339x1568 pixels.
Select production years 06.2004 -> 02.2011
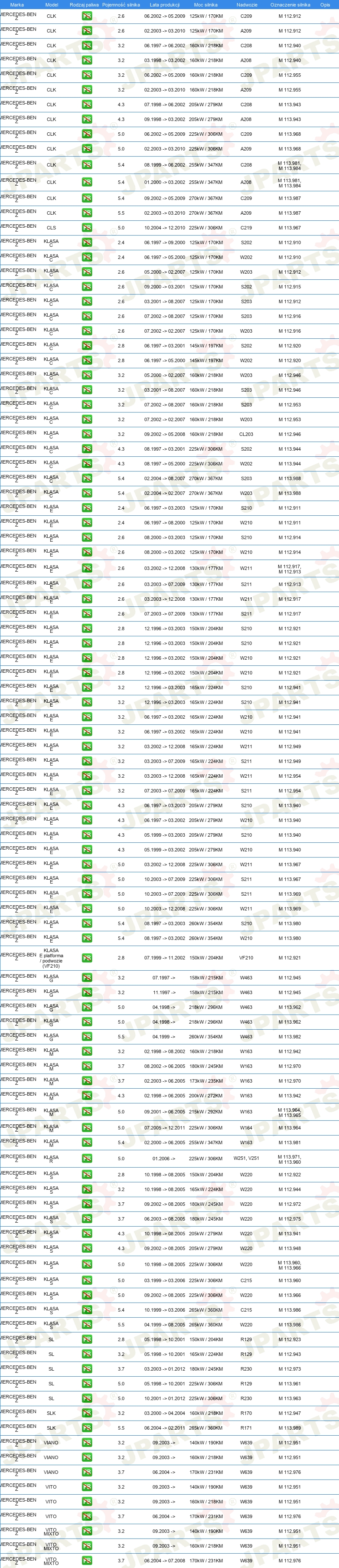point(164,1428)
